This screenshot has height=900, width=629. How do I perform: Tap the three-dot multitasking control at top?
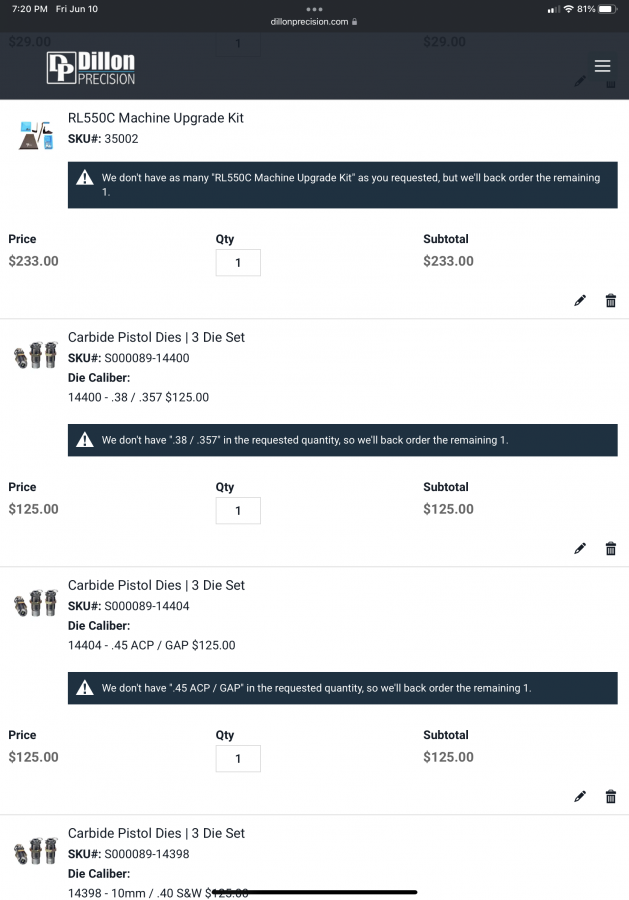click(314, 9)
